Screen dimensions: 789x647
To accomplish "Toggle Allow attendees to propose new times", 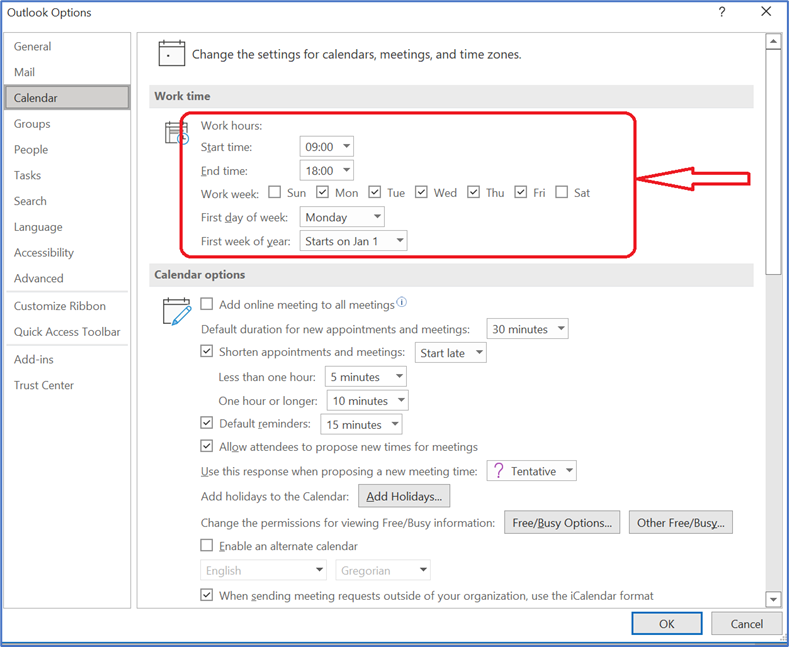I will [x=206, y=446].
